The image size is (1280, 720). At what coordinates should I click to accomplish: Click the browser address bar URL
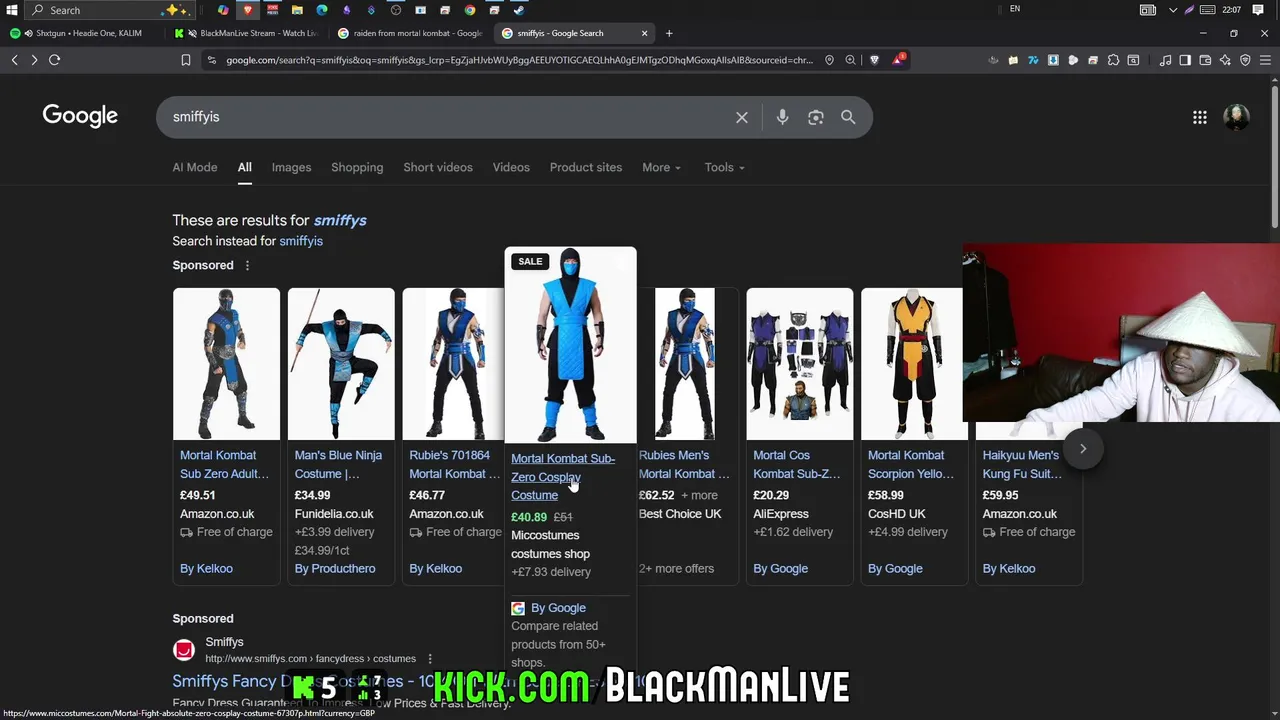point(519,60)
